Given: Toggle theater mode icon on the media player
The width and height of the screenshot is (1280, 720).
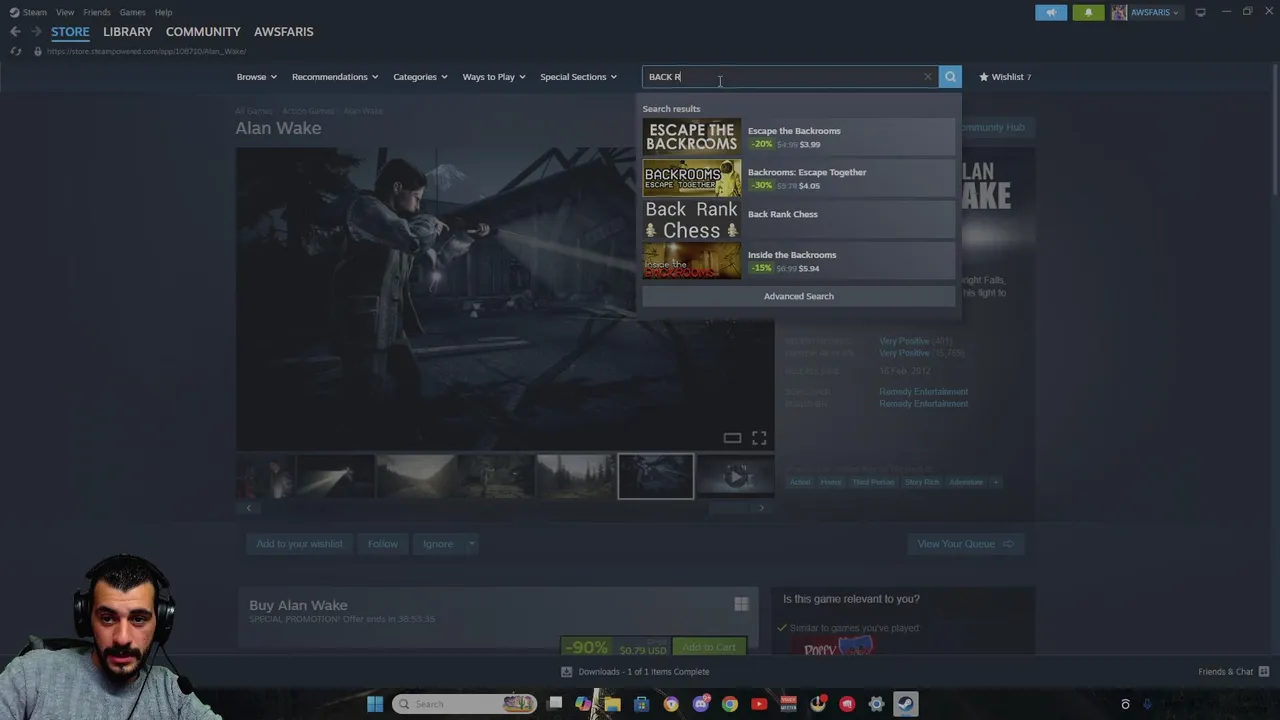Looking at the screenshot, I should [x=732, y=438].
